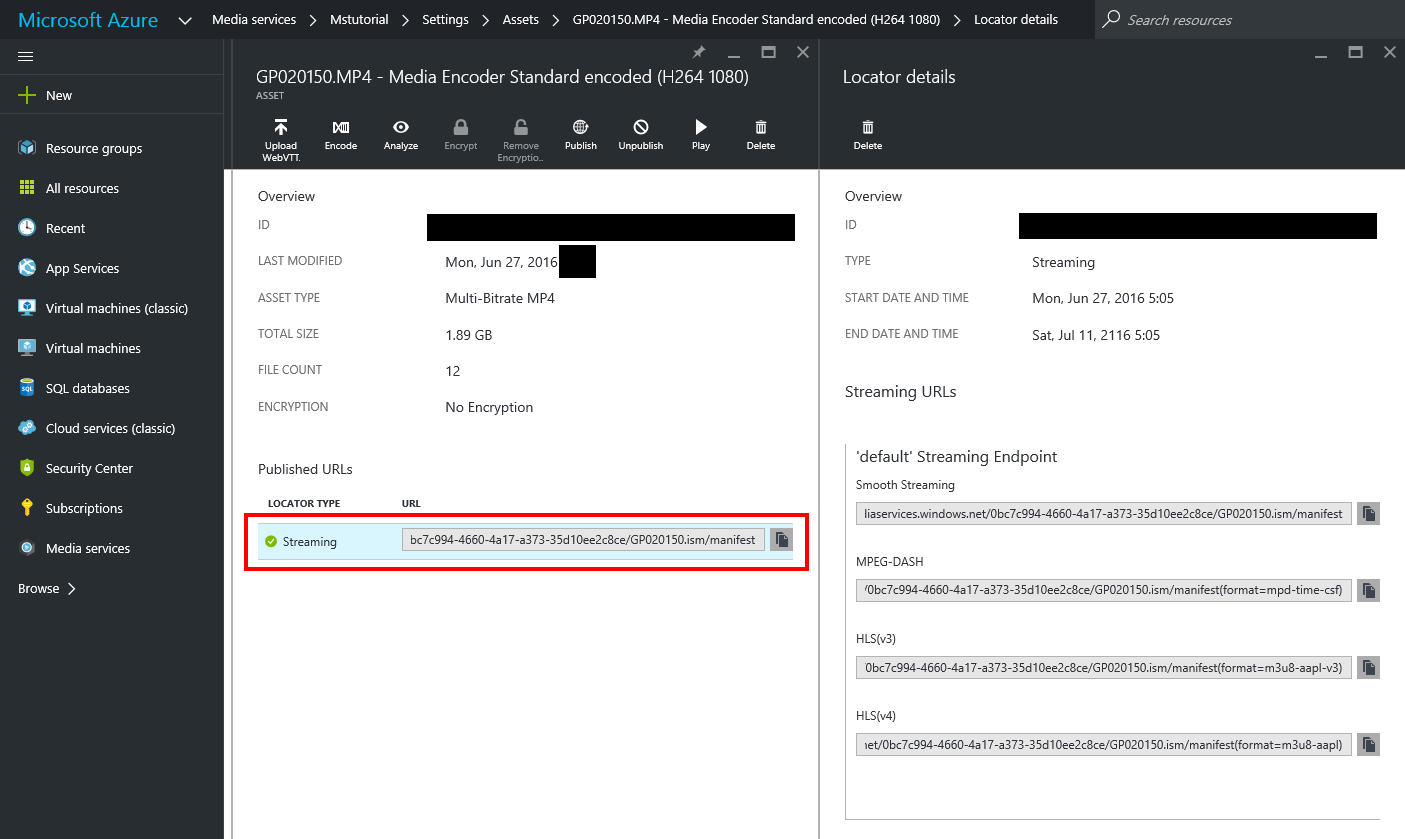Click the Microsoft Azure logo

pos(88,20)
